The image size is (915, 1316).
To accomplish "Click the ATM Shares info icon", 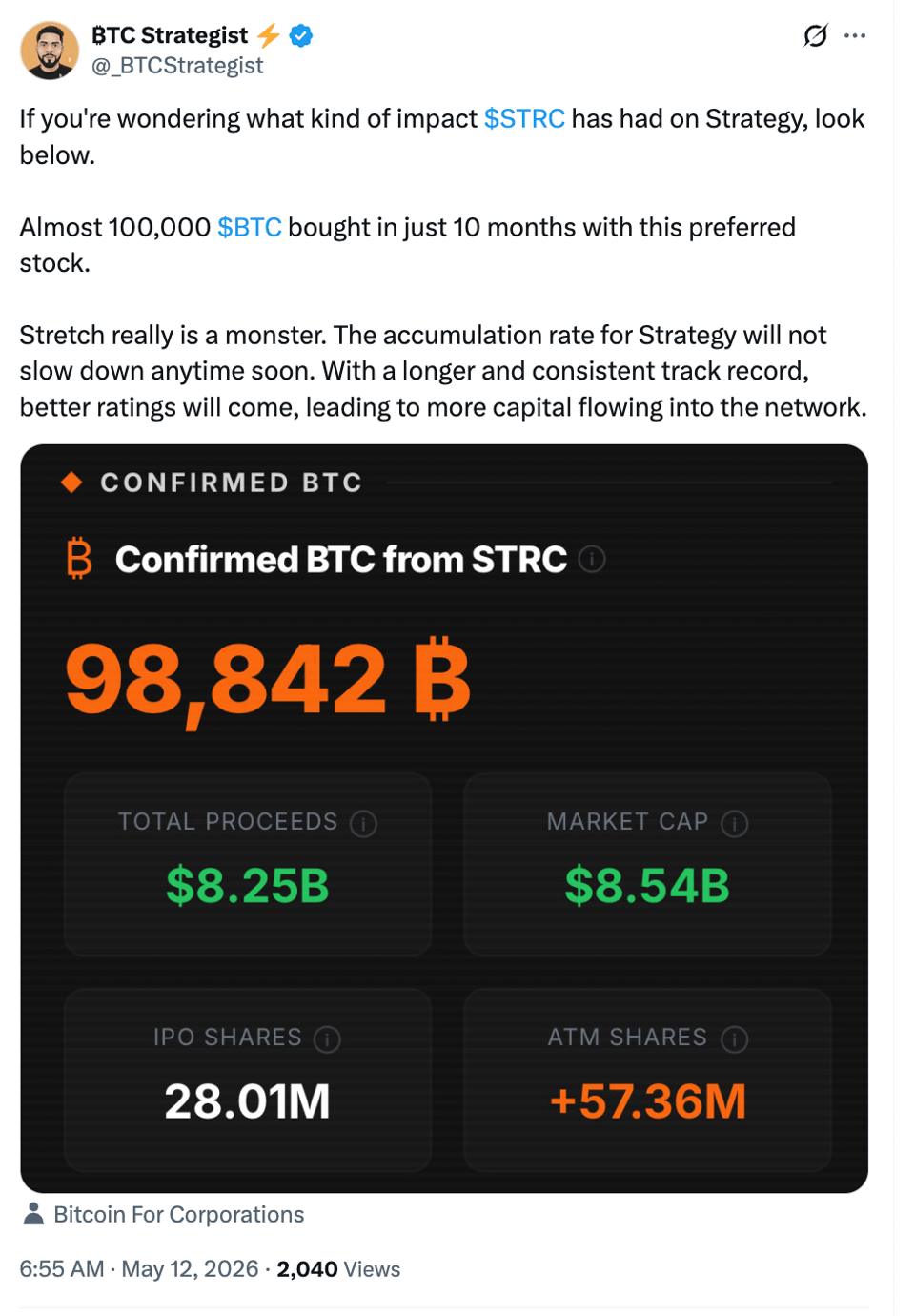I will 734,1038.
